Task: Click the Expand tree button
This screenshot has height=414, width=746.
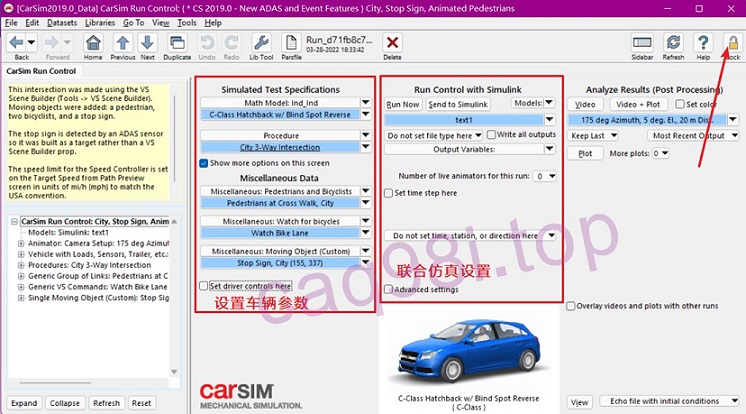Action: pyautogui.click(x=24, y=403)
